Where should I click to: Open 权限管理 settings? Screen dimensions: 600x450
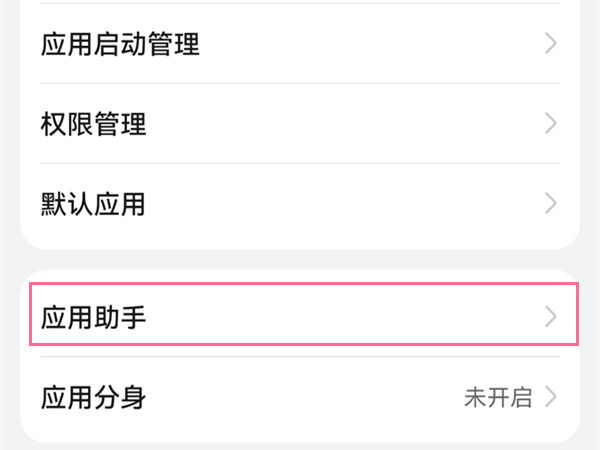94,125
